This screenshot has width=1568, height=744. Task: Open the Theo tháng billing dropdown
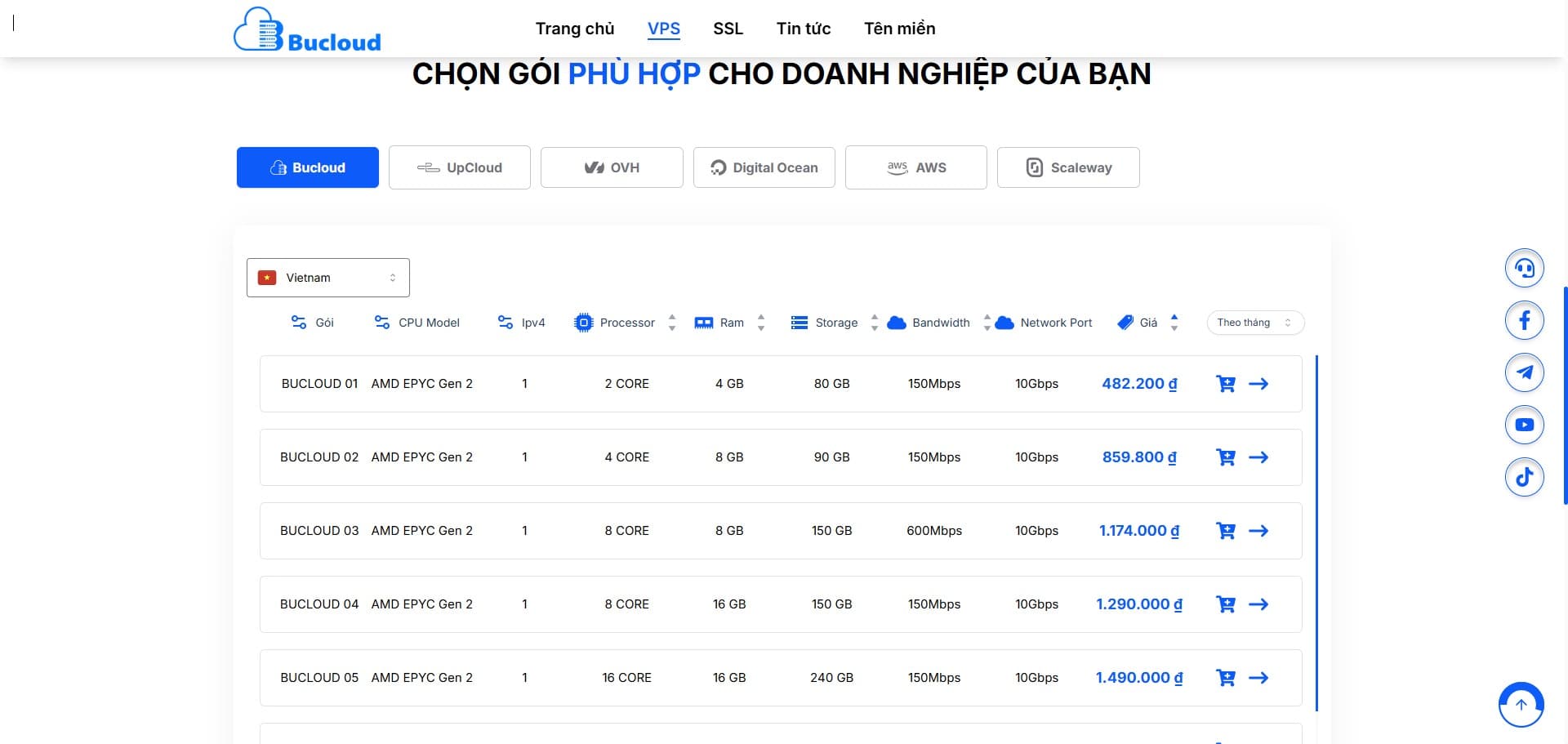(x=1255, y=323)
